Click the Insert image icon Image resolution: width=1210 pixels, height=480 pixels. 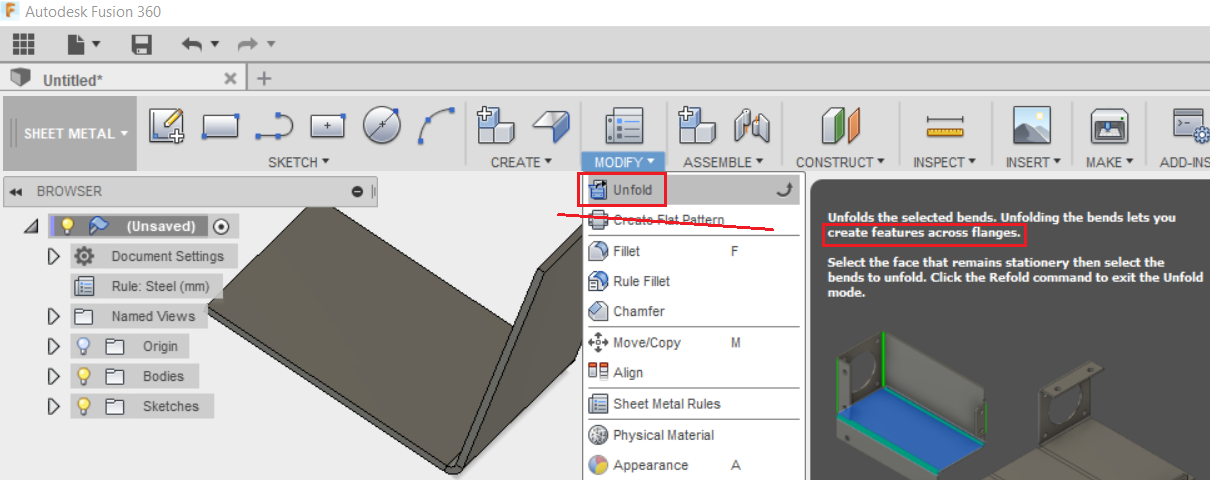[x=1031, y=126]
